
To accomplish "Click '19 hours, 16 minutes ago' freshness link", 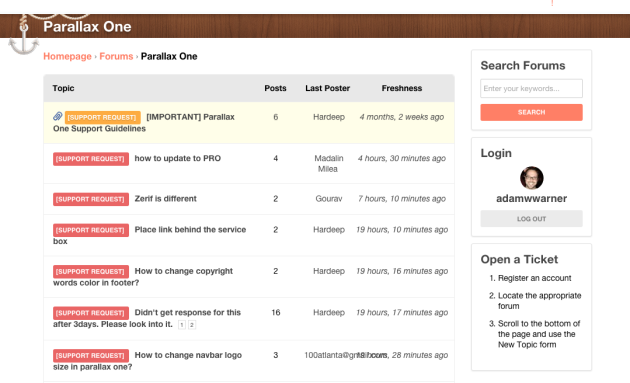I will [402, 271].
